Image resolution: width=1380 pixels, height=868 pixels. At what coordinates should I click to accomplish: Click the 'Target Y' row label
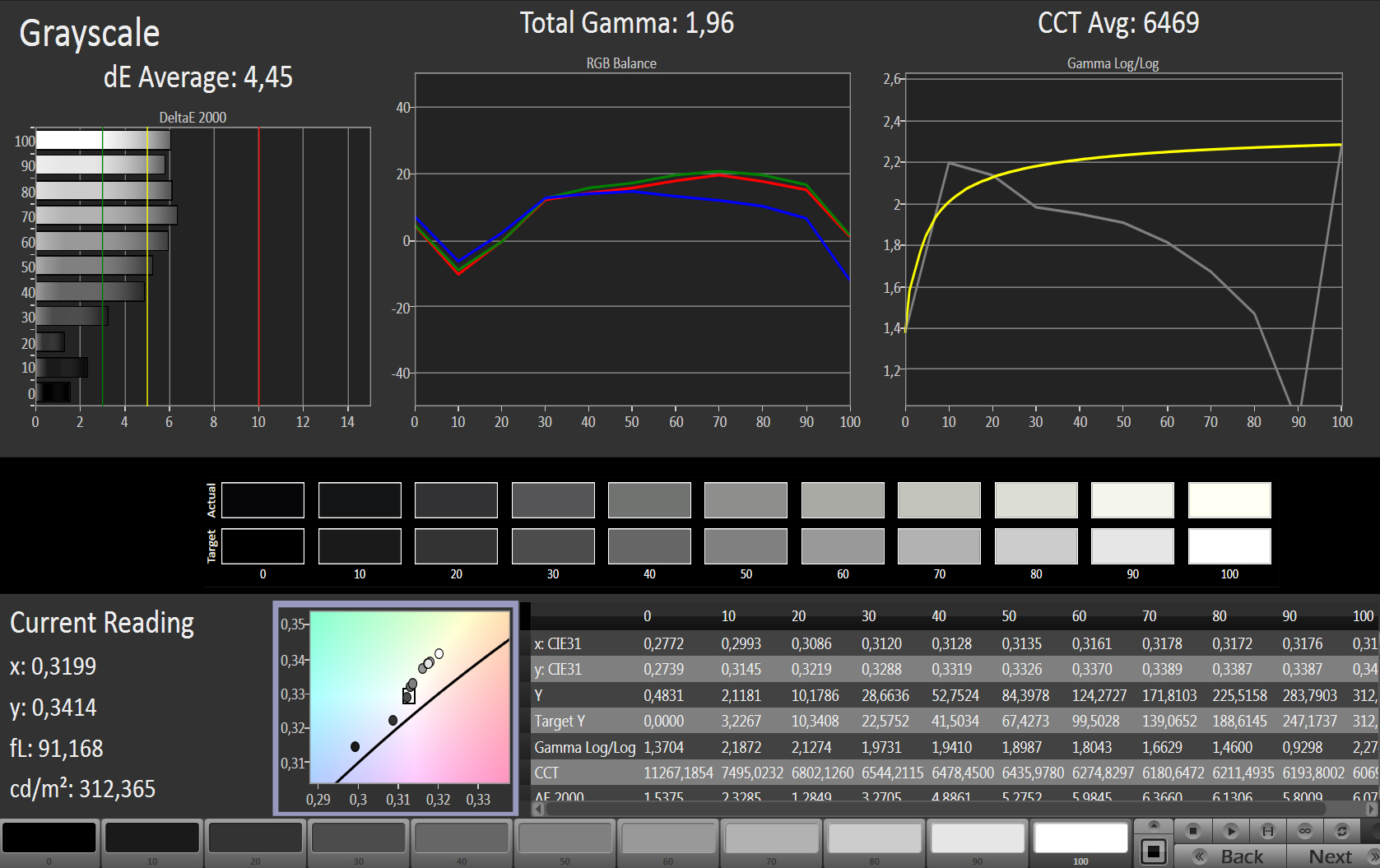(x=560, y=722)
